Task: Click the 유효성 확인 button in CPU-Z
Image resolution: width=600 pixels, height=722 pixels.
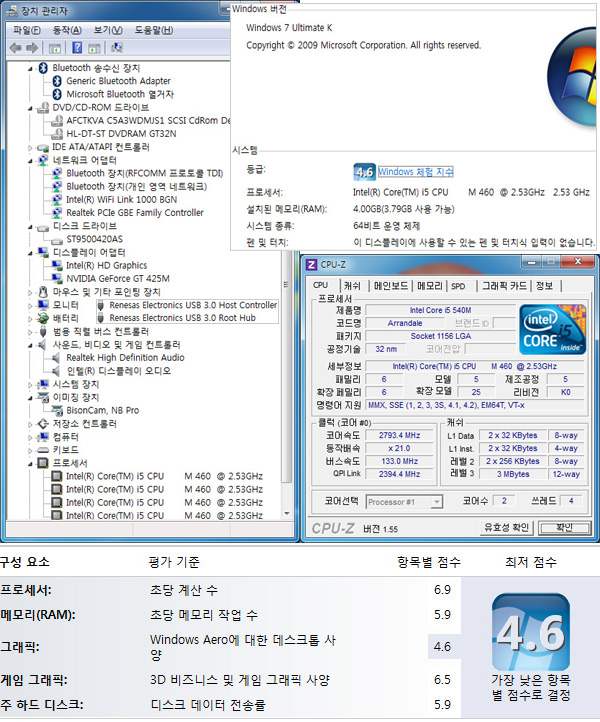Action: point(506,528)
